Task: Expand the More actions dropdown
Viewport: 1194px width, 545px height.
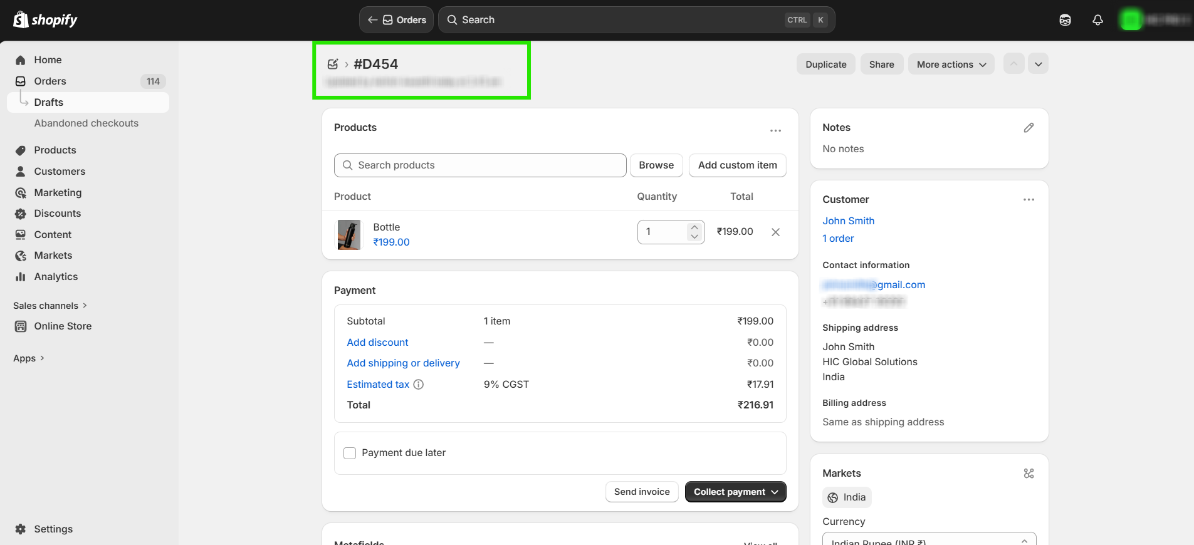Action: [x=951, y=65]
